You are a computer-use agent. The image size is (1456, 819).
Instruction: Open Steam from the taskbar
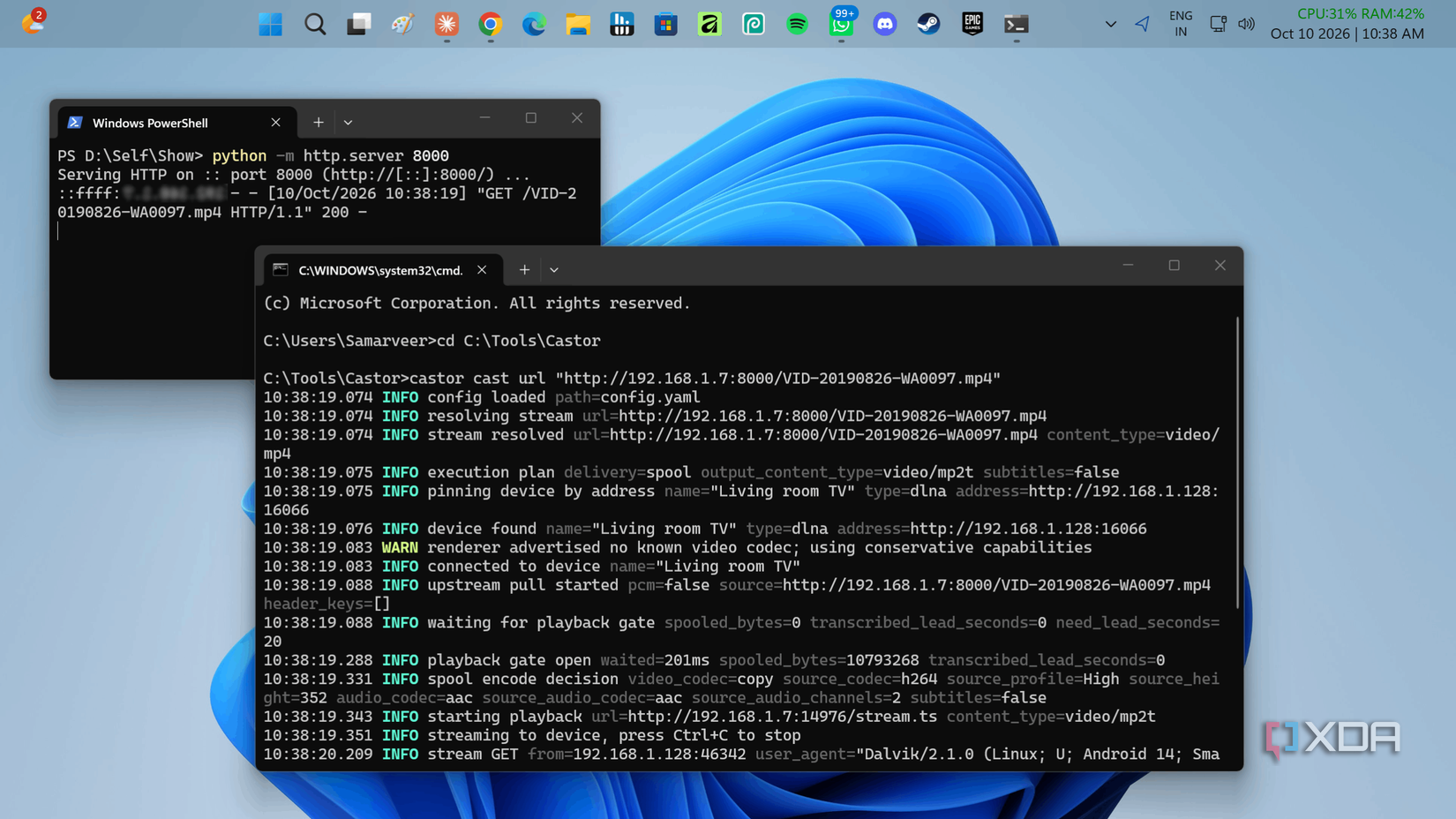point(928,24)
